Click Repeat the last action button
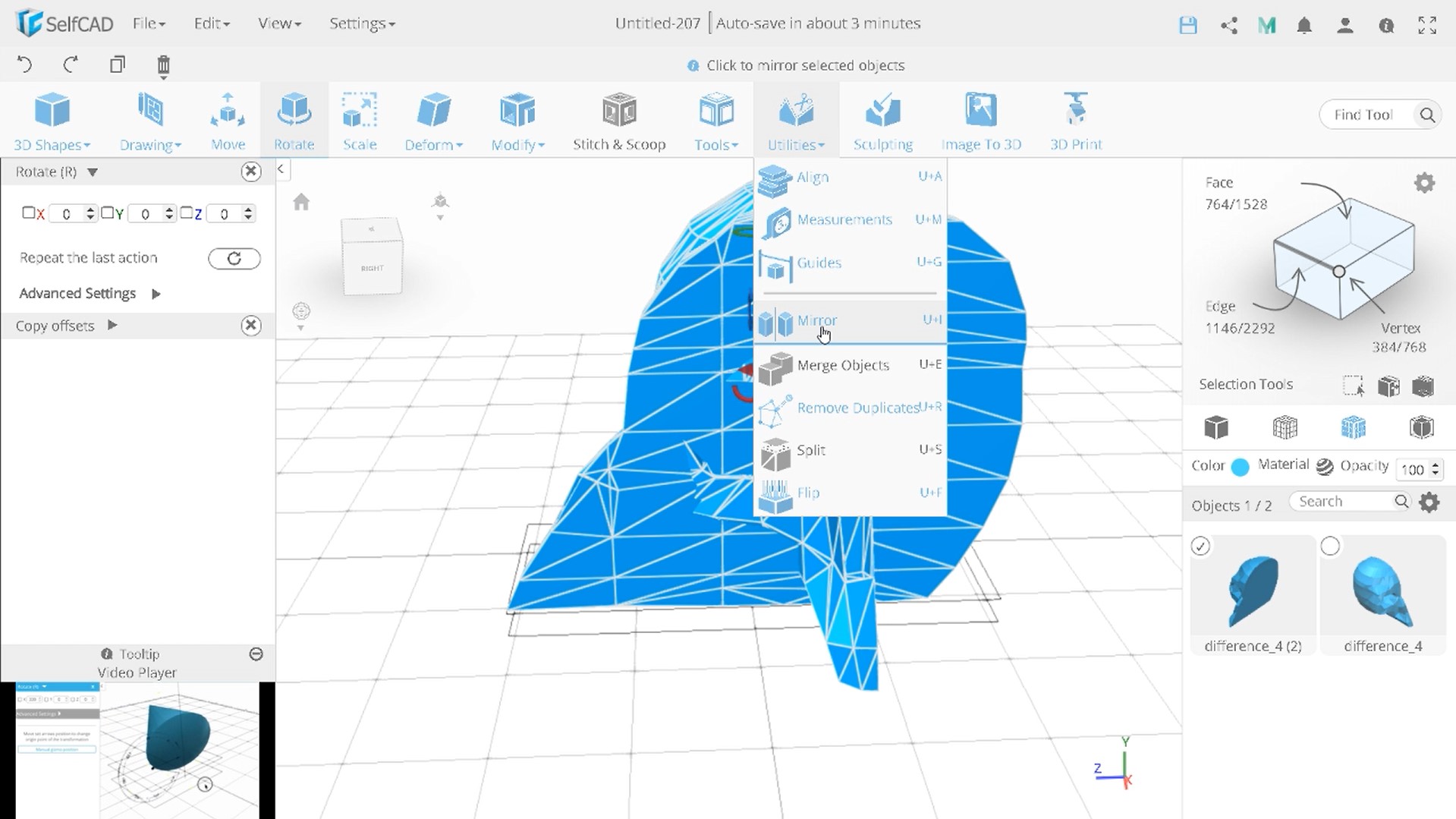Screen dimensions: 1456x819 (234, 259)
